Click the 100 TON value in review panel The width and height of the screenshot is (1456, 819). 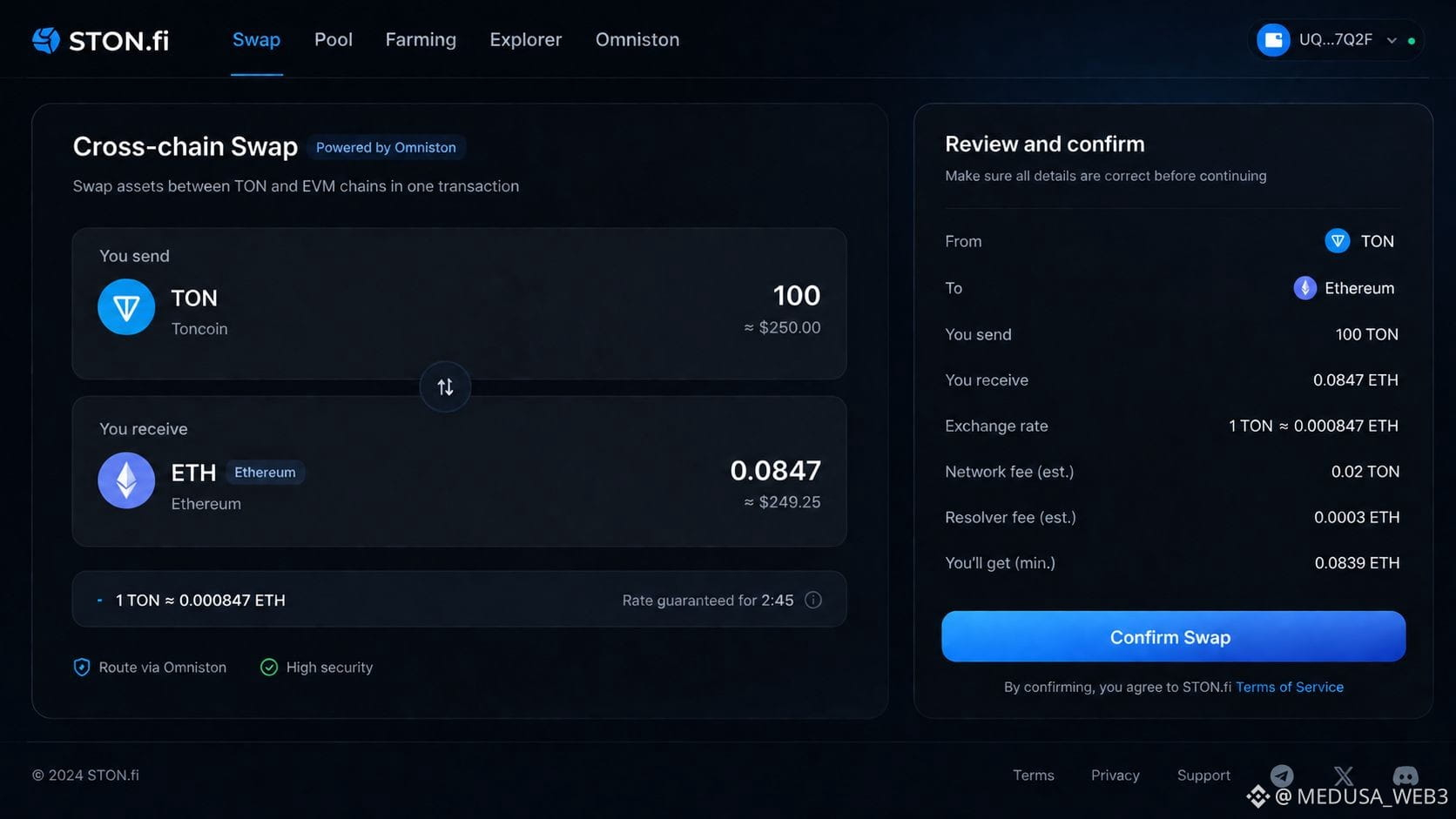pyautogui.click(x=1366, y=334)
